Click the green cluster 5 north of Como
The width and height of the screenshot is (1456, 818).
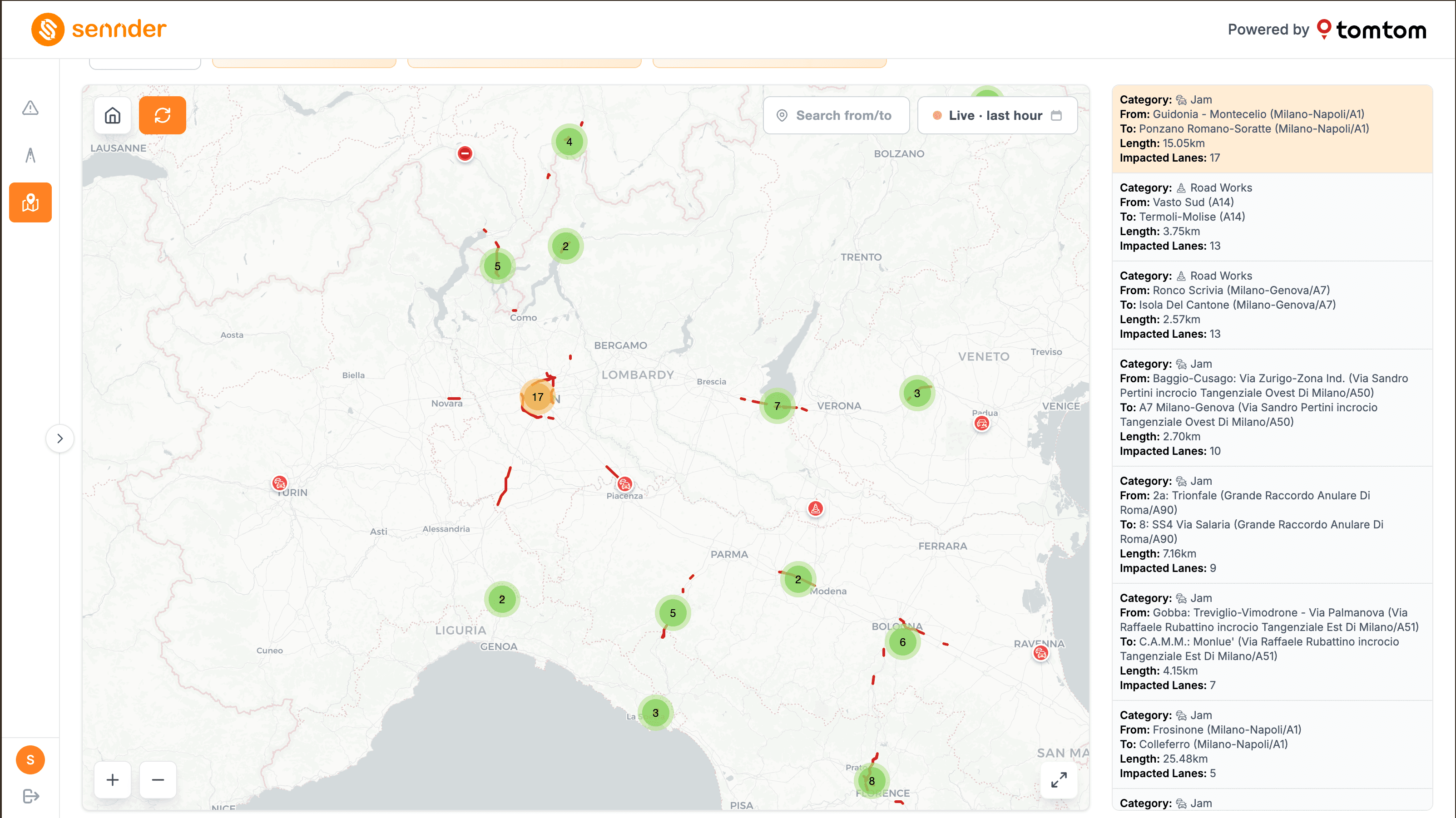point(497,266)
